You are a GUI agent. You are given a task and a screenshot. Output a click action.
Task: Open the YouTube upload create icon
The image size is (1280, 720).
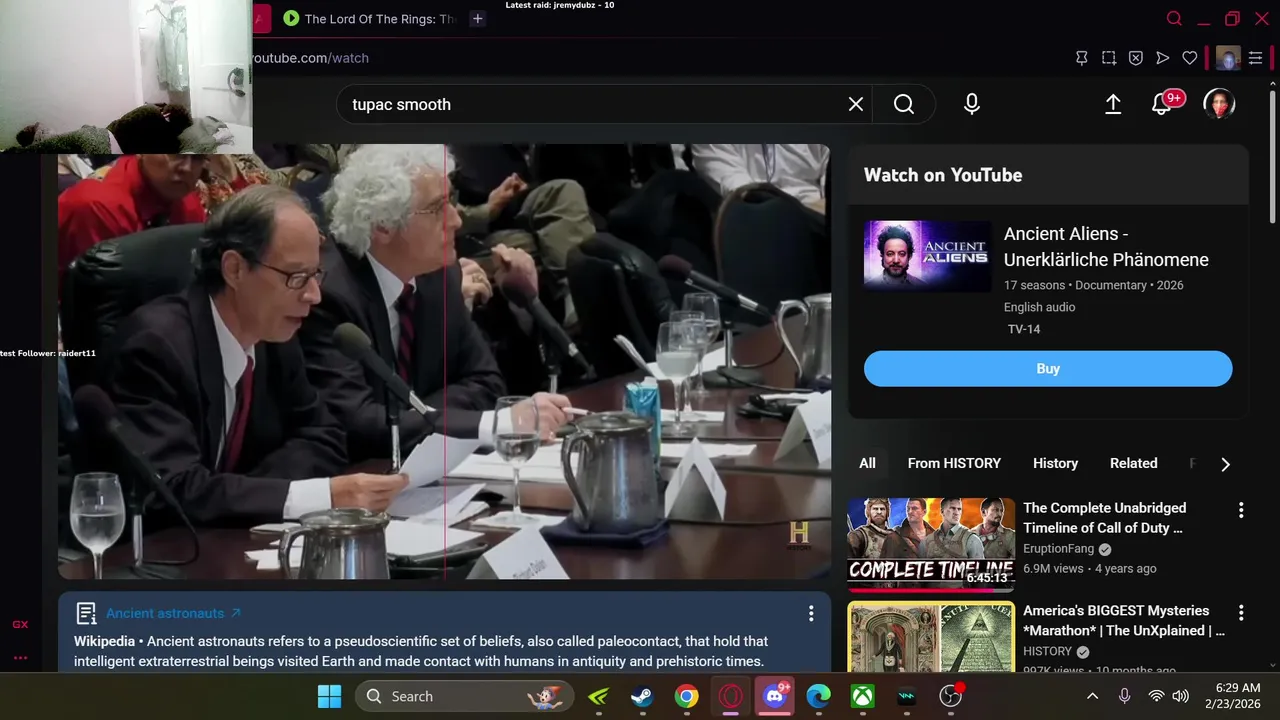click(1113, 104)
